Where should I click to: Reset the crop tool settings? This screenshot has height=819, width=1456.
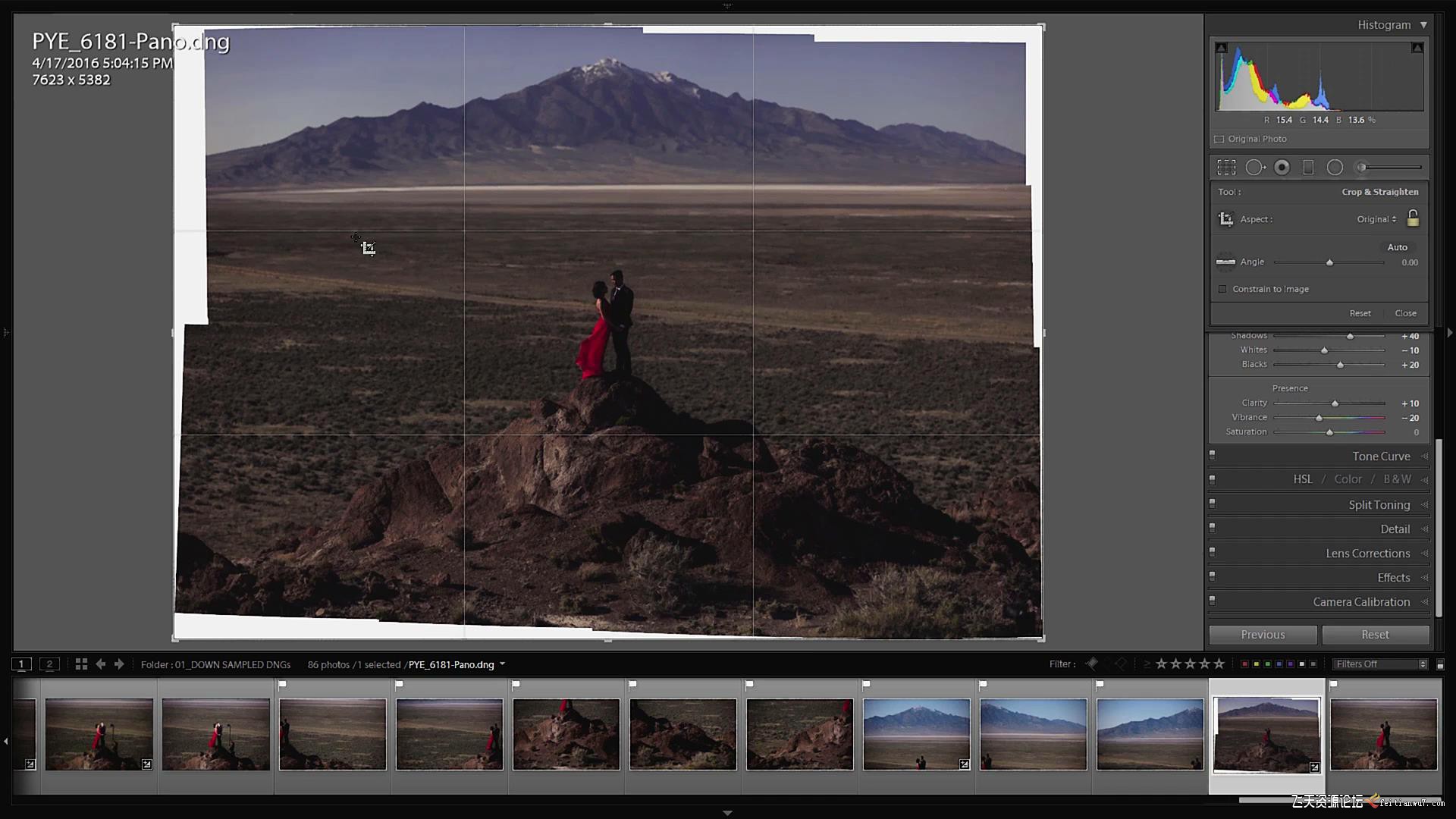coord(1360,313)
